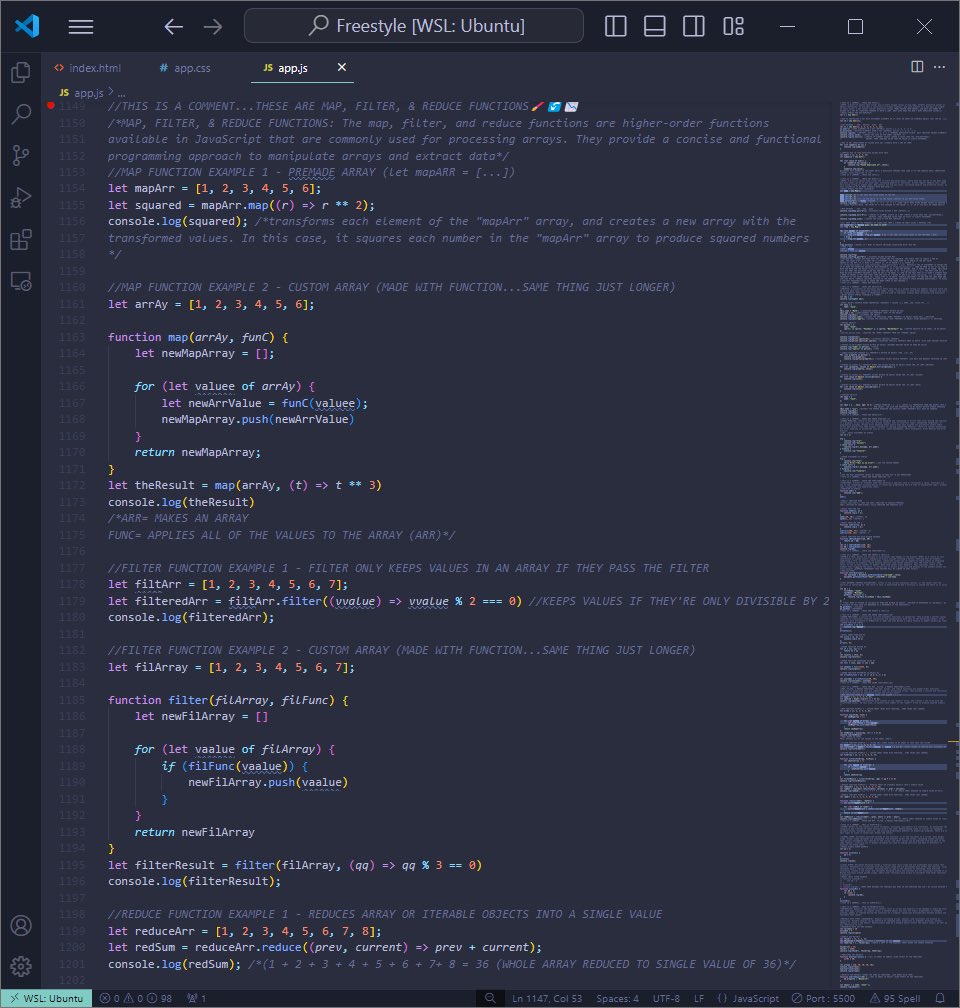This screenshot has width=960, height=1008.
Task: Click Port : 5500 Live Server item
Action: (823, 998)
